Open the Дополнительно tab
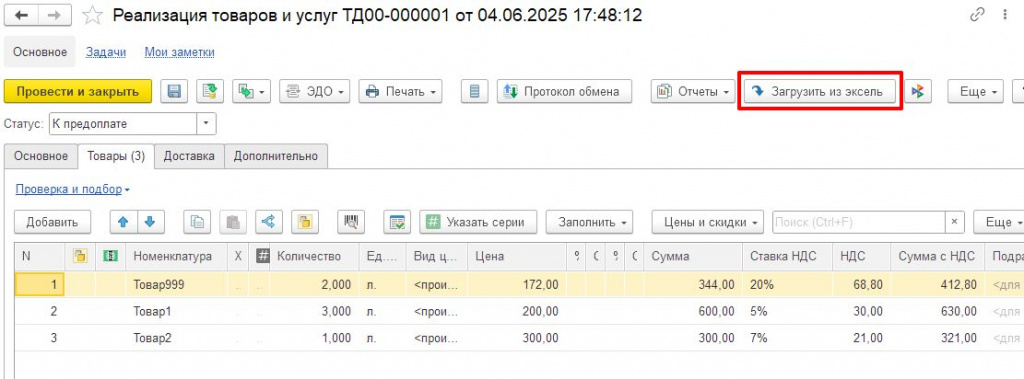 [276, 156]
